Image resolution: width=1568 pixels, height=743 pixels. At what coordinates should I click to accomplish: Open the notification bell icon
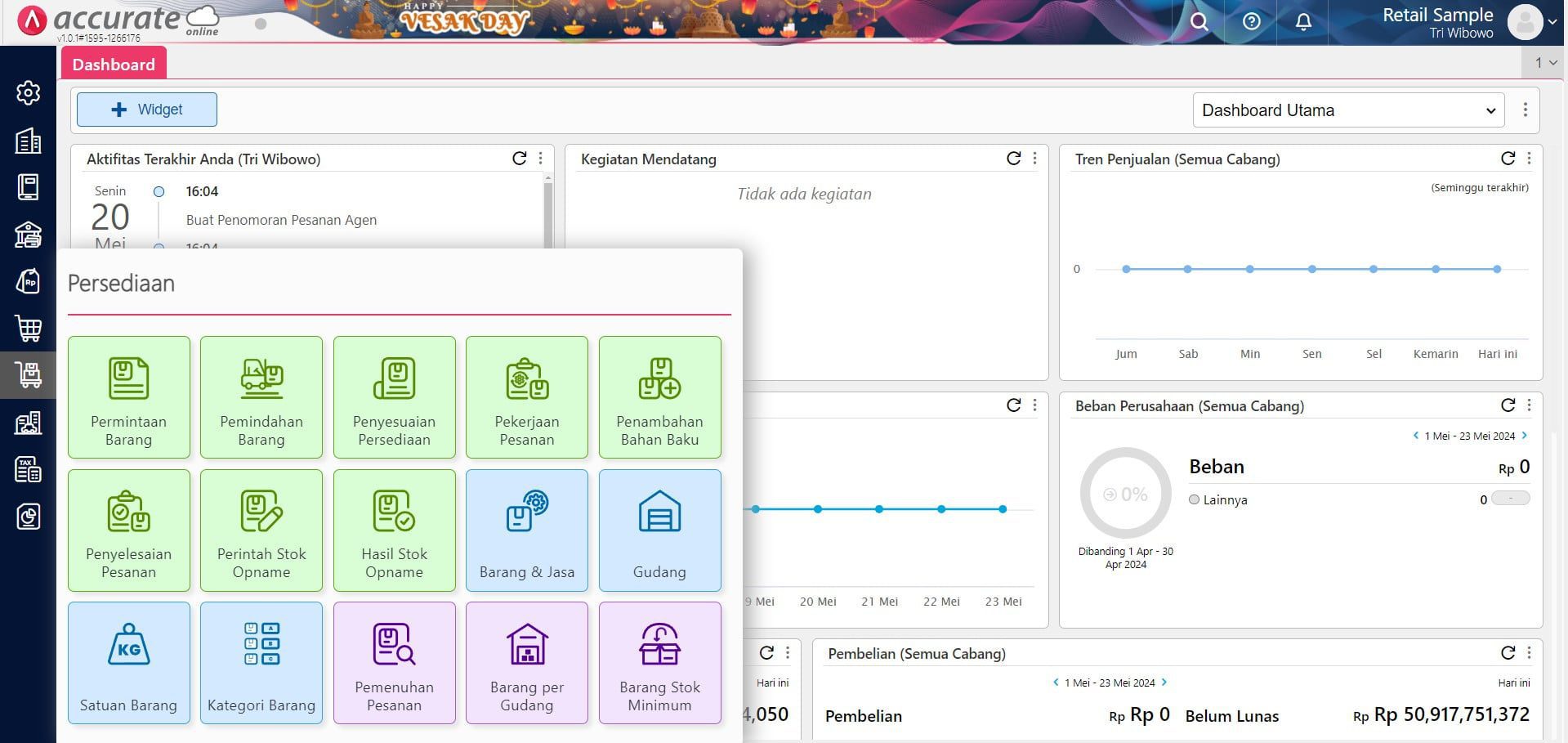1302,22
